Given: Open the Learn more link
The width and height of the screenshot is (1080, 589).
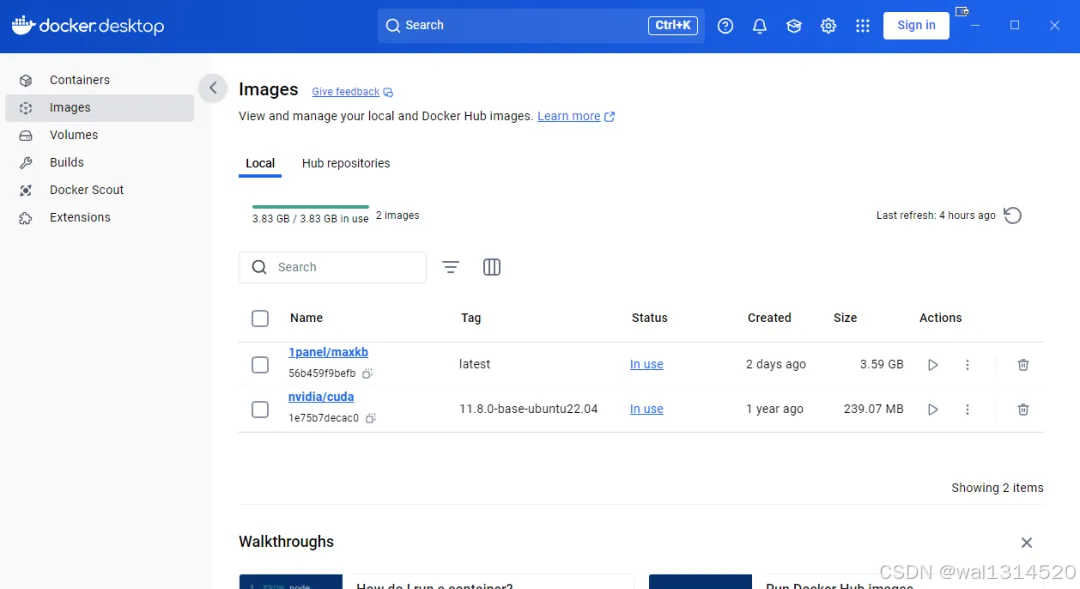Looking at the screenshot, I should (x=569, y=116).
